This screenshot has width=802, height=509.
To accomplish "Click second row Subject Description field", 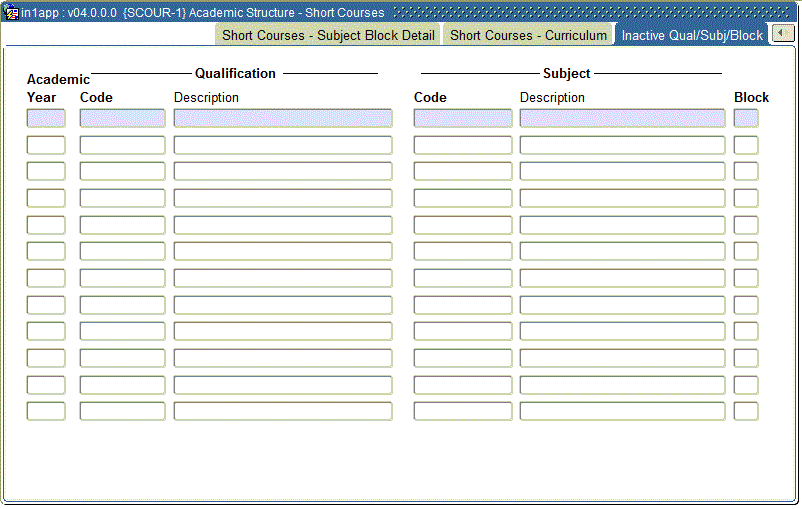I will point(622,145).
